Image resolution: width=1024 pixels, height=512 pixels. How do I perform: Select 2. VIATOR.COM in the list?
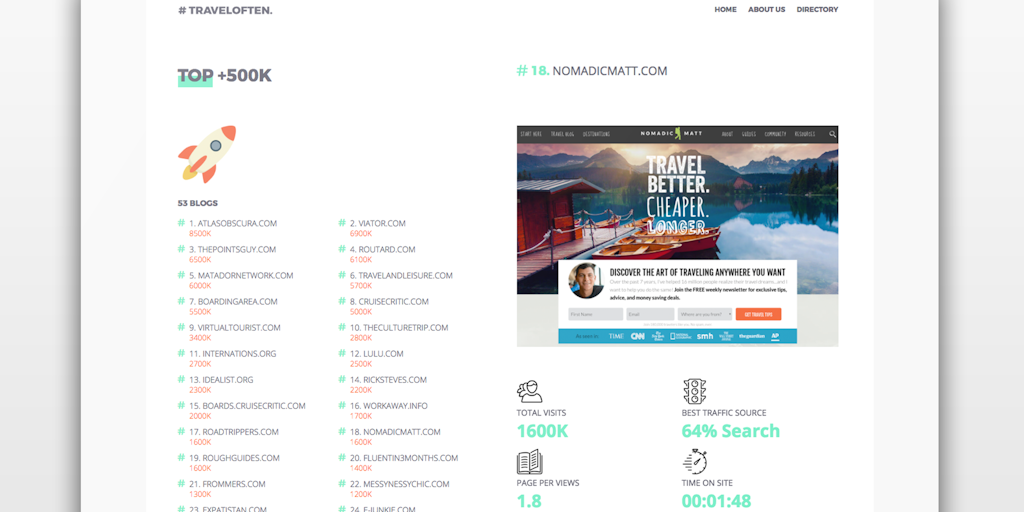tap(377, 223)
